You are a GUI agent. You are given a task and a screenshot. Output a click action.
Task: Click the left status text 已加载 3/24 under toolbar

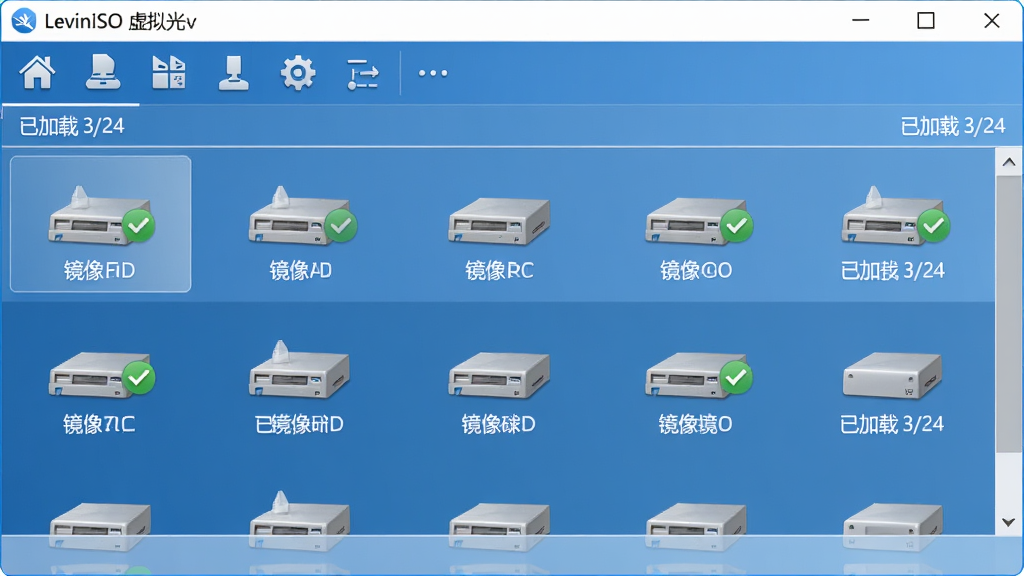click(72, 126)
